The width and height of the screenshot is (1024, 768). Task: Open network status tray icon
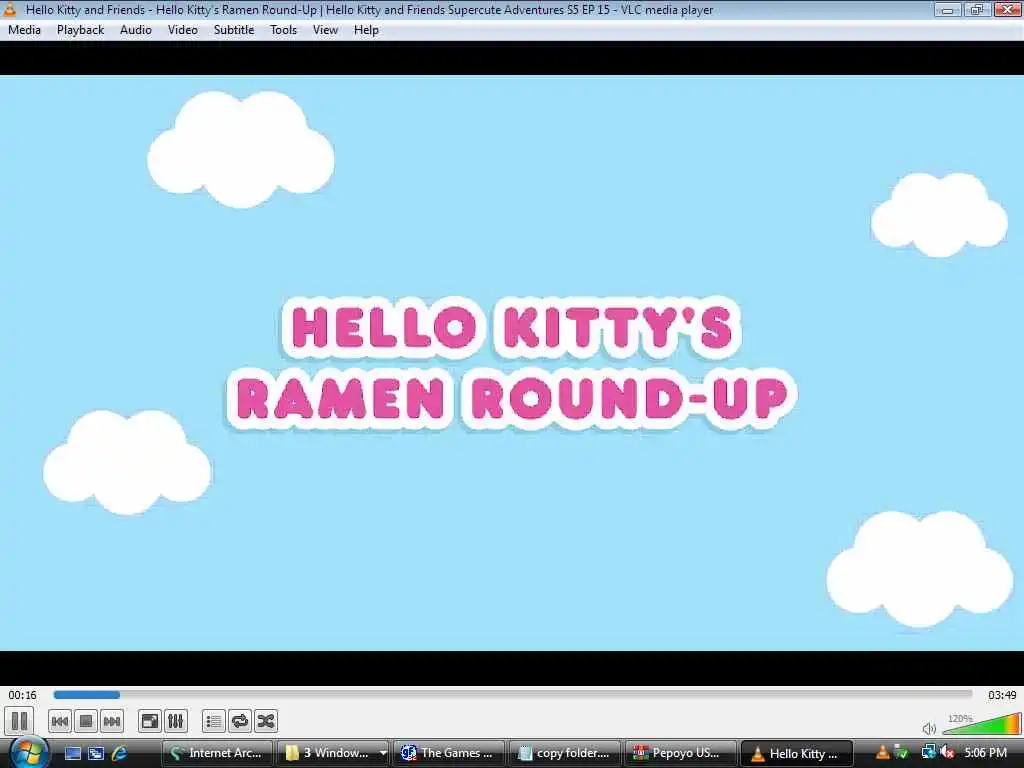pyautogui.click(x=928, y=752)
